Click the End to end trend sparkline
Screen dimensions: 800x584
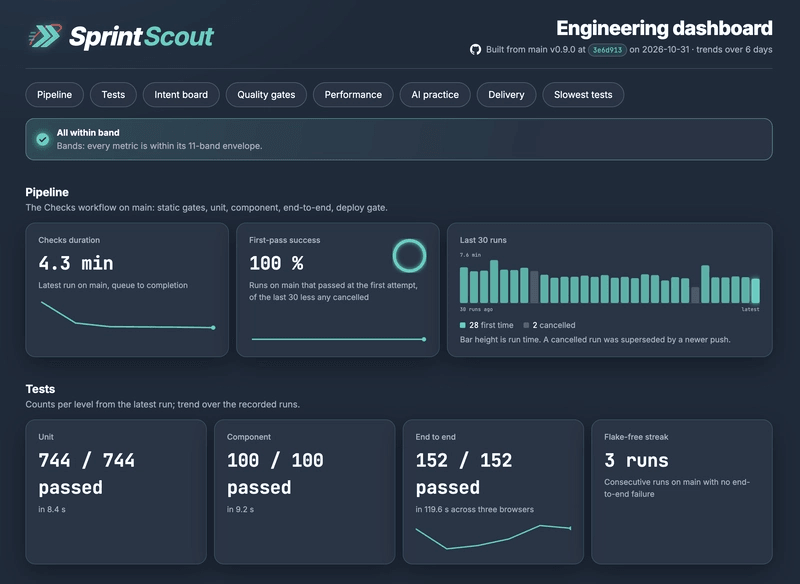pos(493,537)
